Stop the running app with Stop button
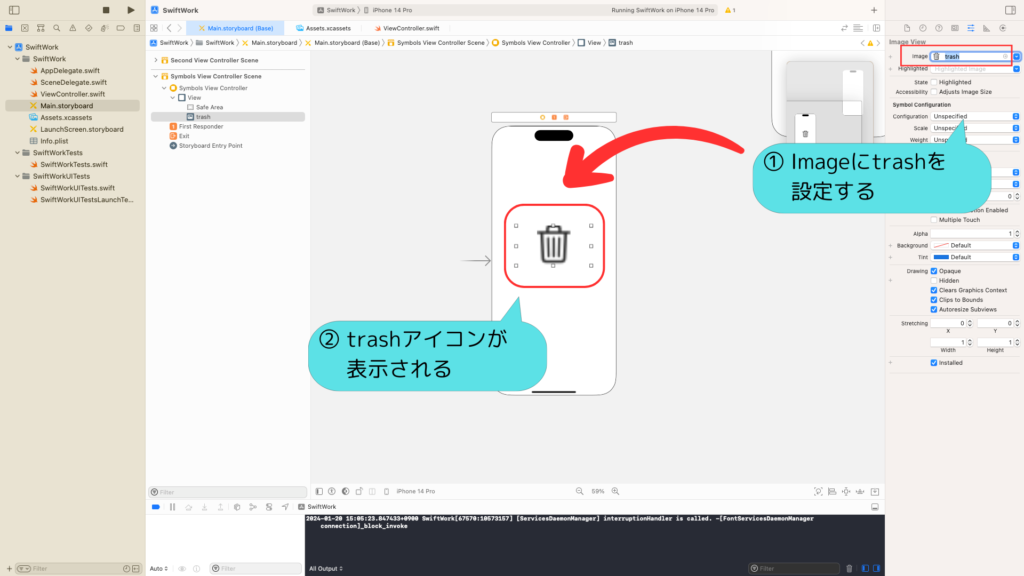 [x=106, y=10]
